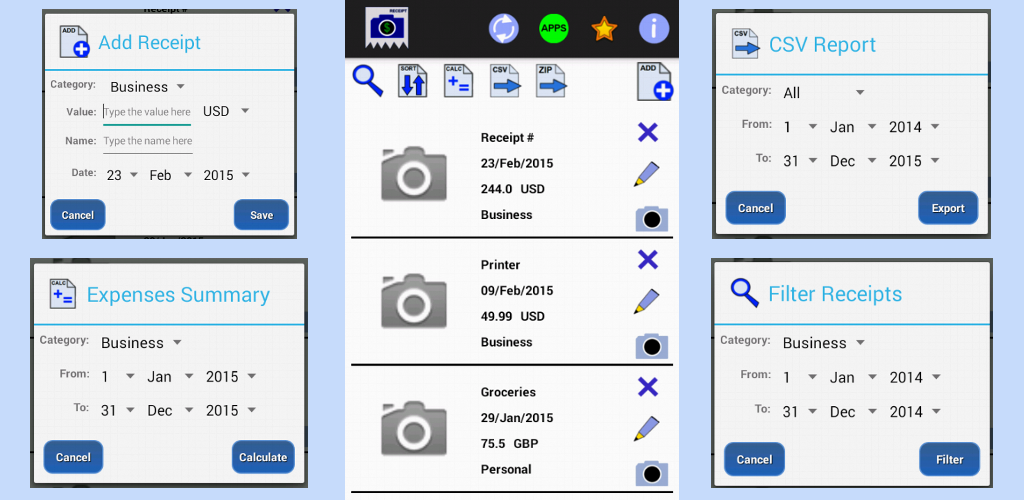Tap the CSV export icon in toolbar
This screenshot has width=1024, height=500.
click(505, 81)
